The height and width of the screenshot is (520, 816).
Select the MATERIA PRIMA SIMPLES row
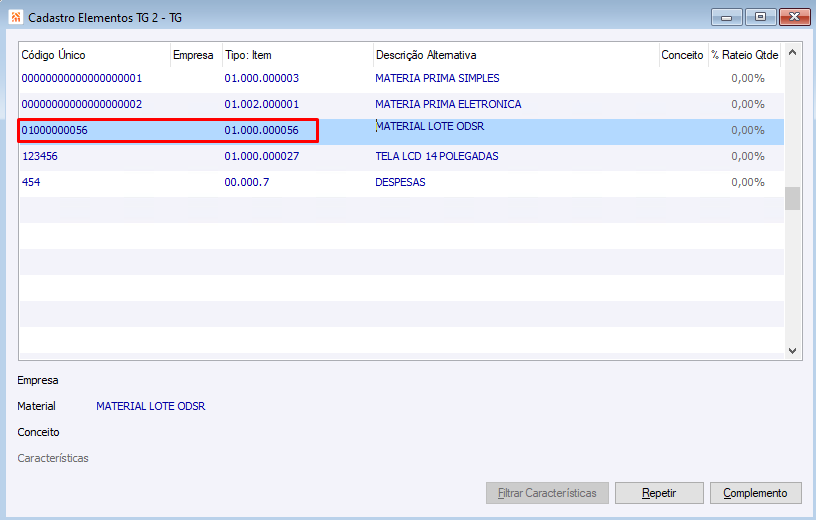point(402,79)
